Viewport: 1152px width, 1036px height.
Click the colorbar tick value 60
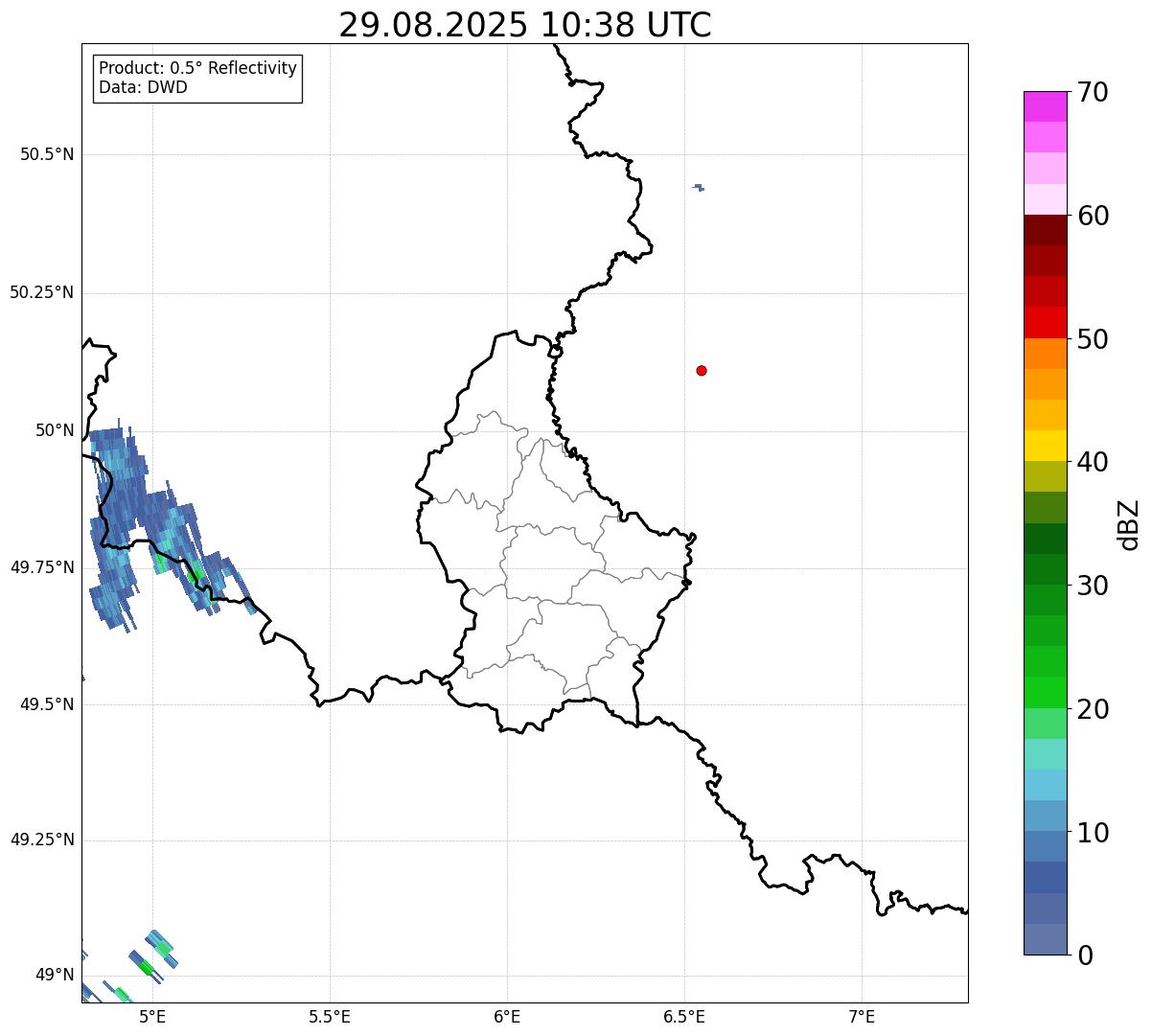pyautogui.click(x=1093, y=216)
